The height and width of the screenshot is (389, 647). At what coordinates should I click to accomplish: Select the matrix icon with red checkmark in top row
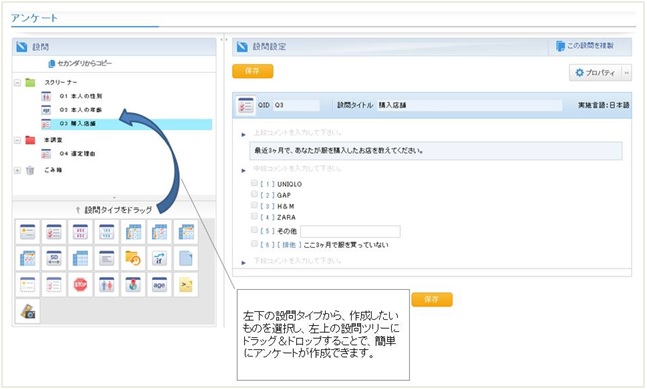click(159, 232)
